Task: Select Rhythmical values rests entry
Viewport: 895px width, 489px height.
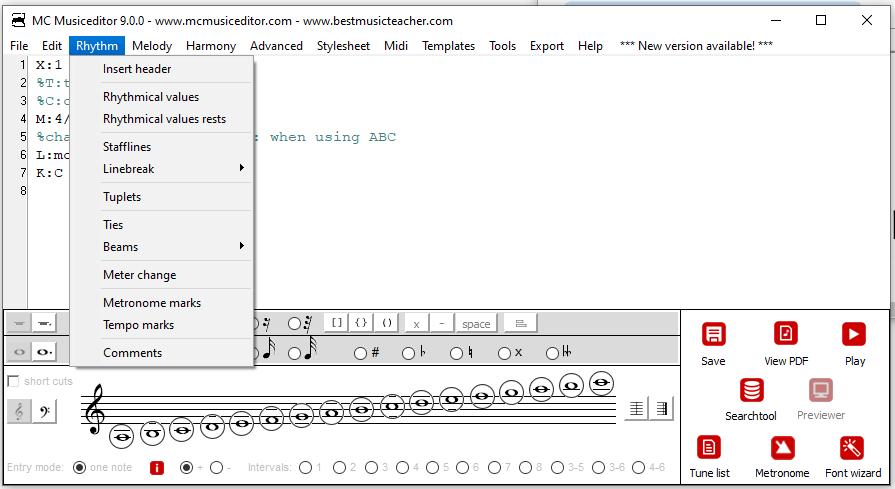Action: (162, 119)
